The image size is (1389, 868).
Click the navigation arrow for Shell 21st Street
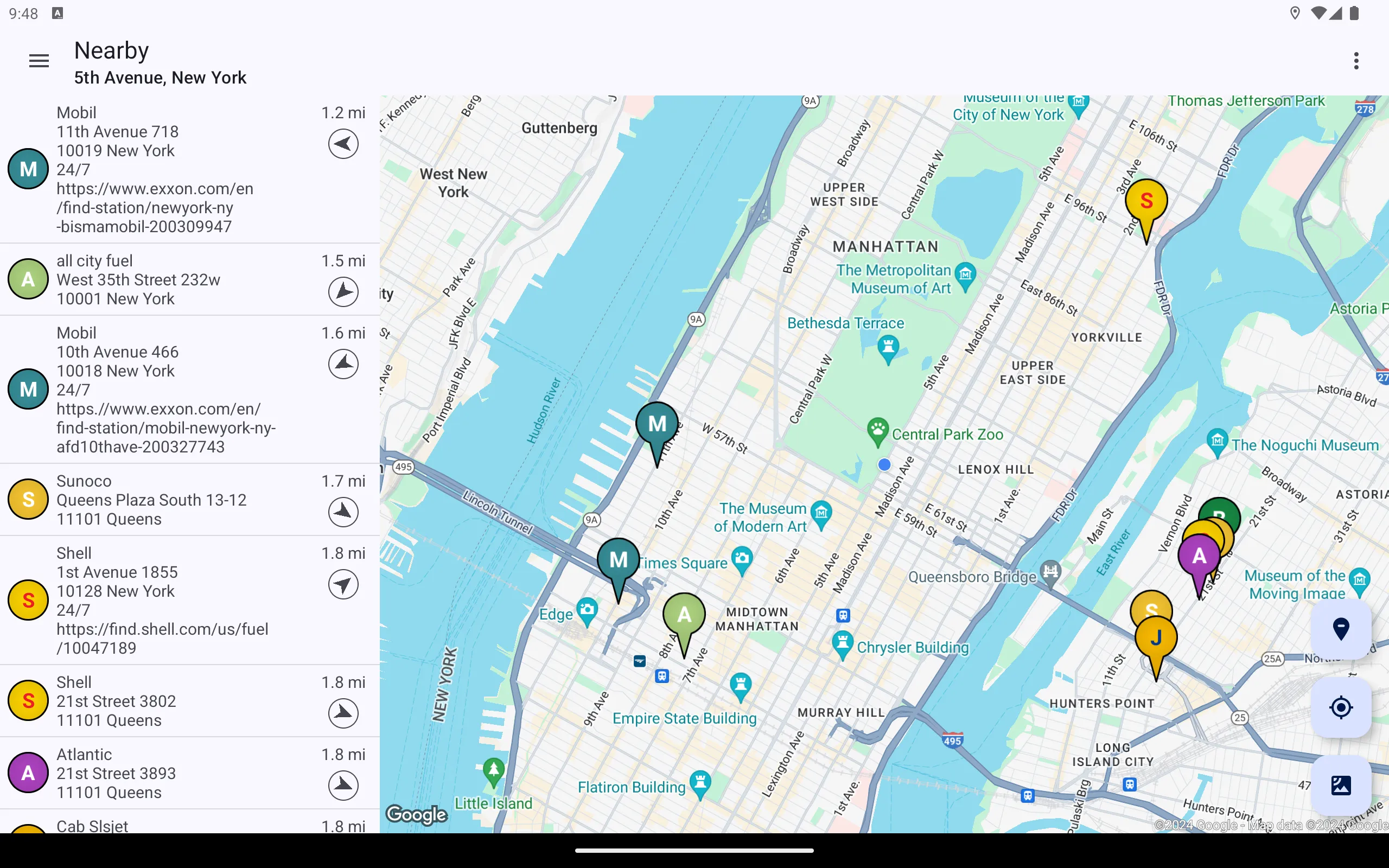(x=343, y=712)
